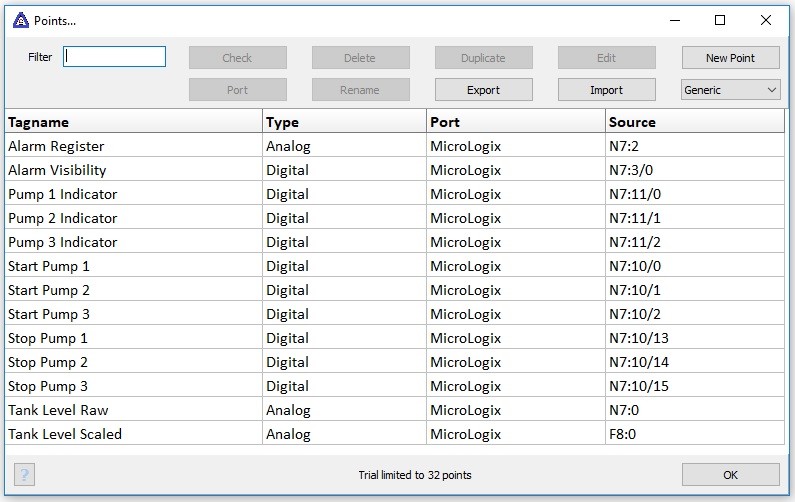Image resolution: width=795 pixels, height=502 pixels.
Task: Sort by the Source column header
Action: click(x=695, y=122)
